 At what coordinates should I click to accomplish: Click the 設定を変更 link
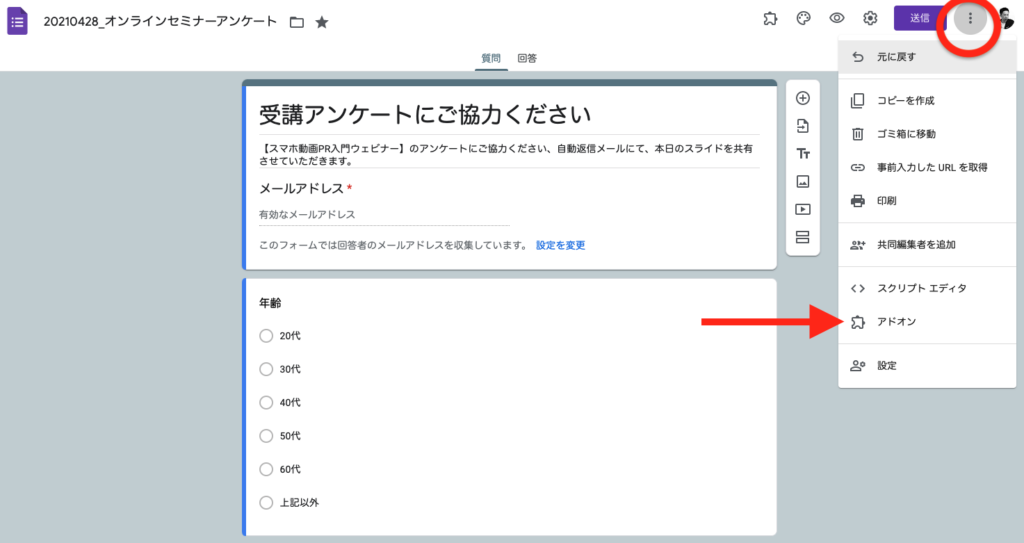tap(560, 245)
